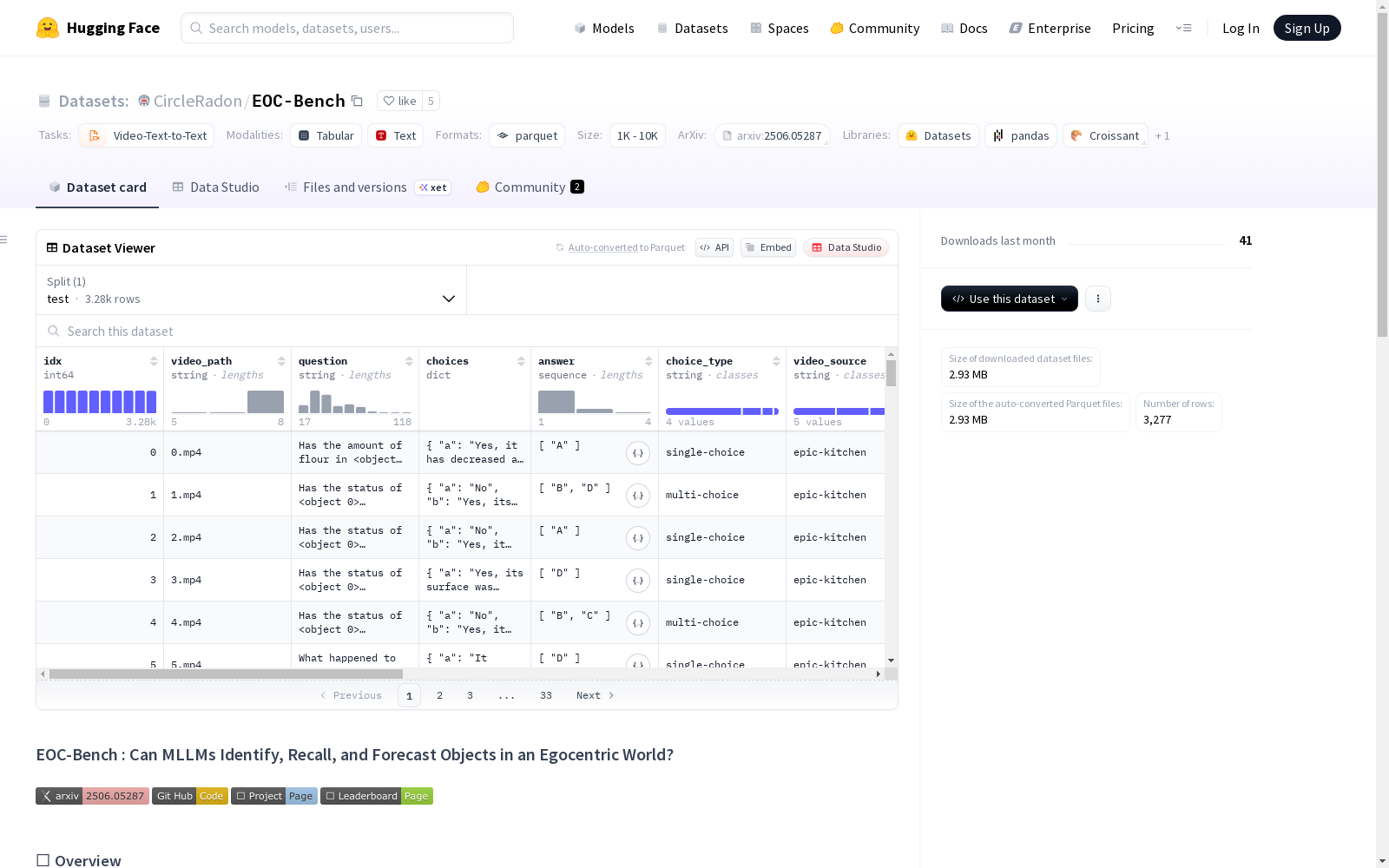Open the left sidebar table-of-contents icon
This screenshot has height=868, width=1389.
point(4,240)
